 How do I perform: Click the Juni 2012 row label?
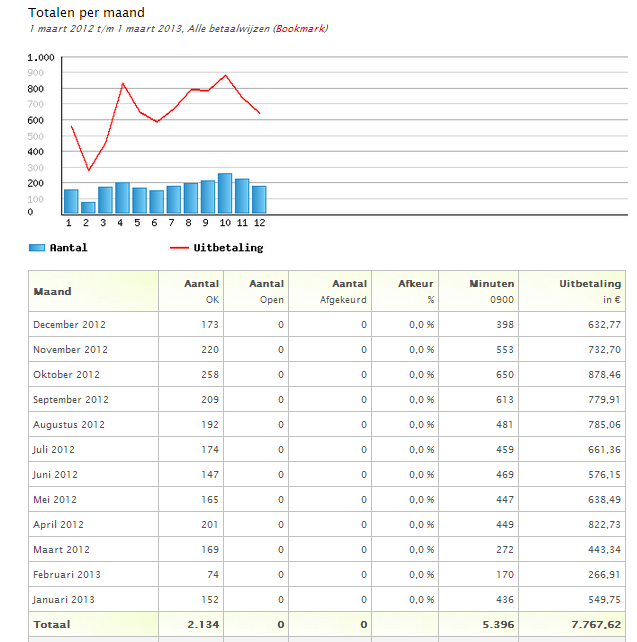click(x=55, y=475)
